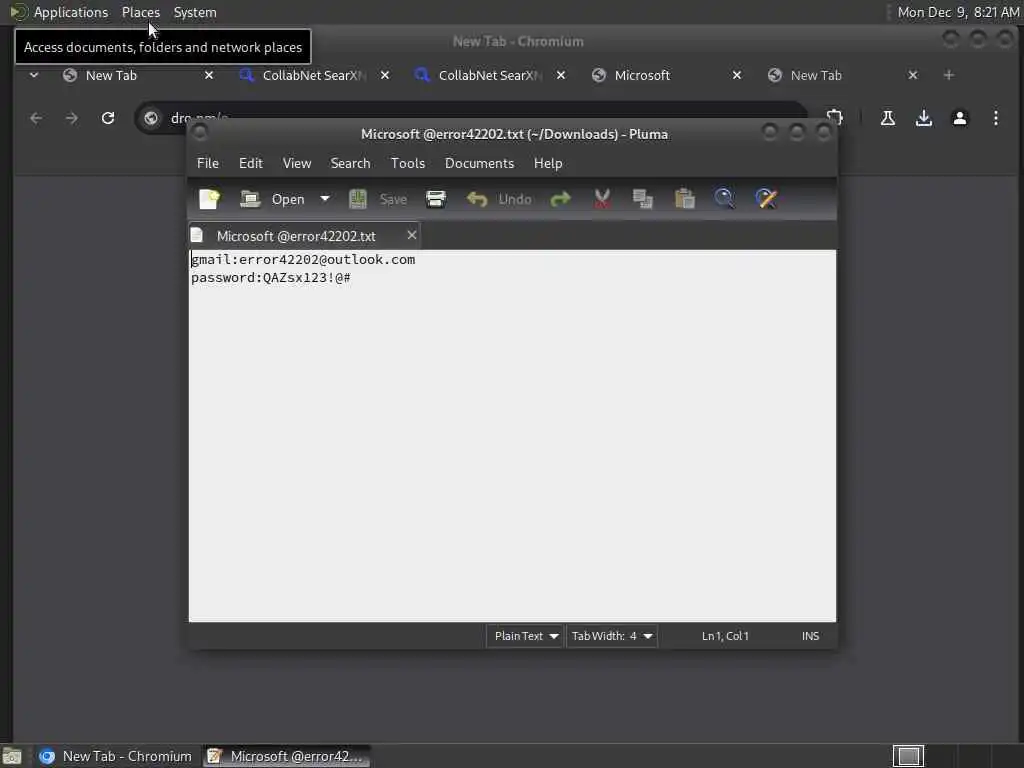Add a new Chromium tab with plus
Screen dimensions: 1024x768
[x=949, y=76]
